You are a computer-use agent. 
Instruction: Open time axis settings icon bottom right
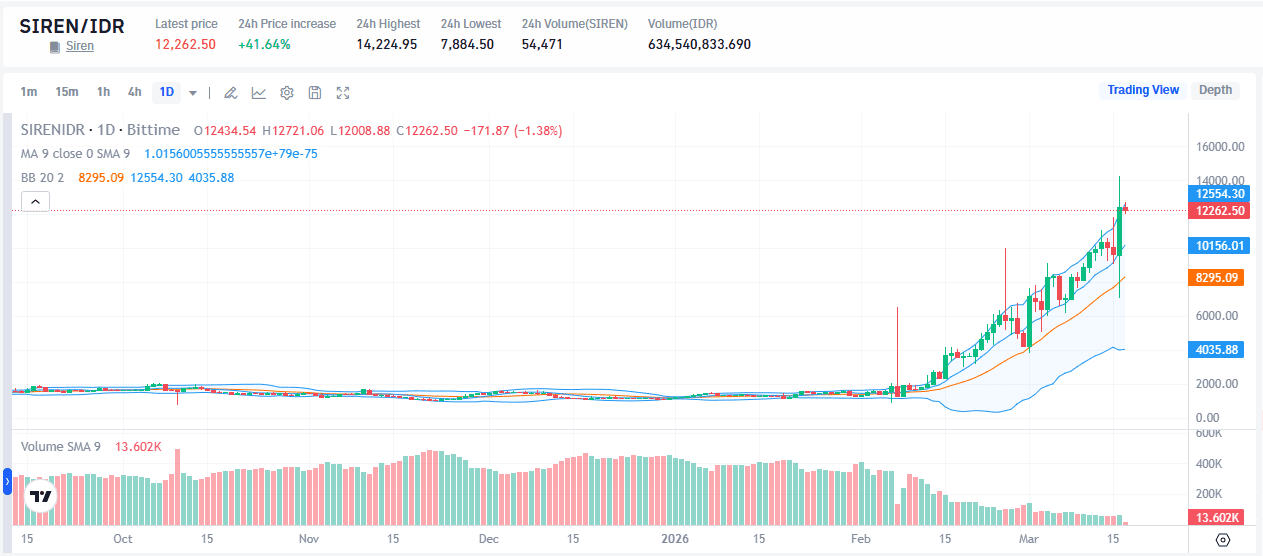point(1223,540)
